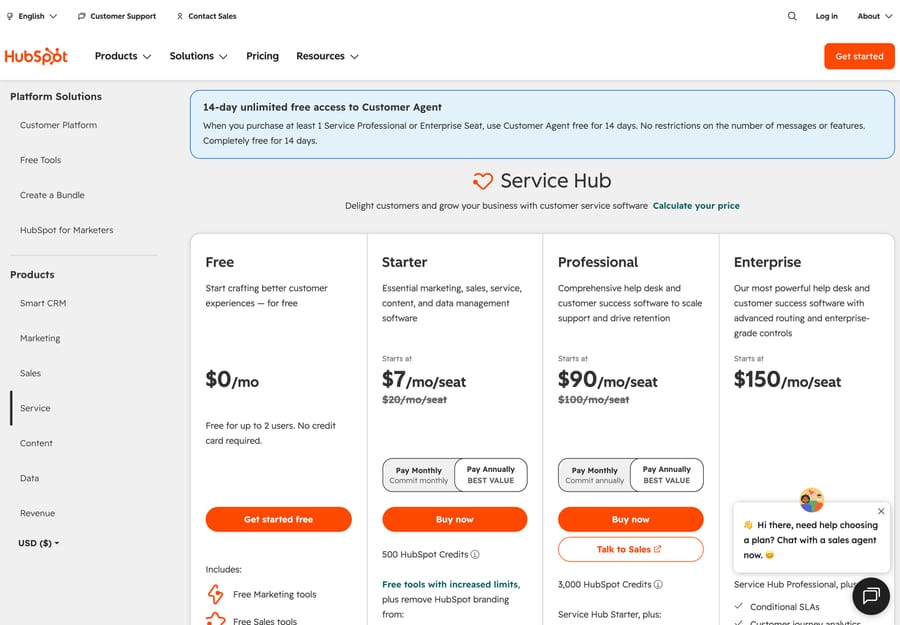The image size is (900, 625).
Task: Click the $90/mo/seat Professional price
Action: click(x=607, y=380)
